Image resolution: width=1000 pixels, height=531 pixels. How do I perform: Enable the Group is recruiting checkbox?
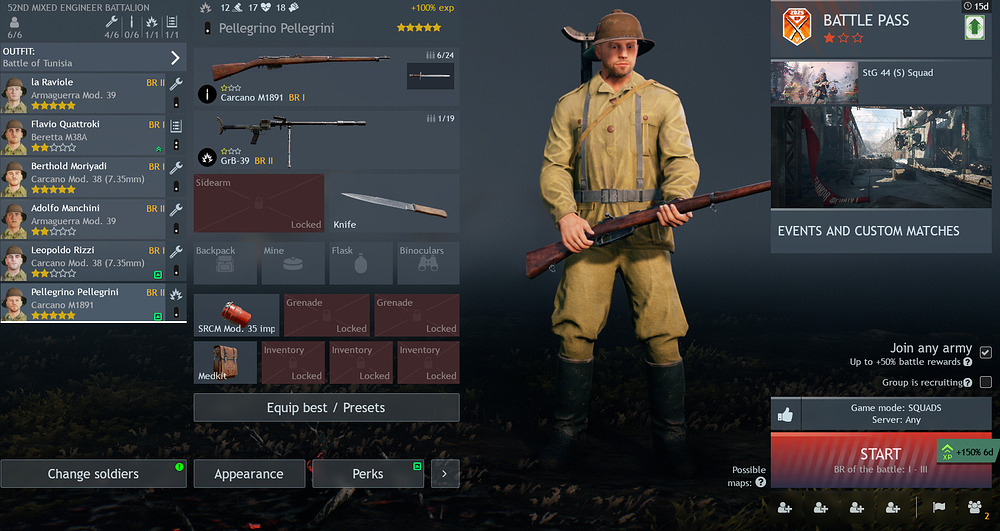pyautogui.click(x=985, y=382)
